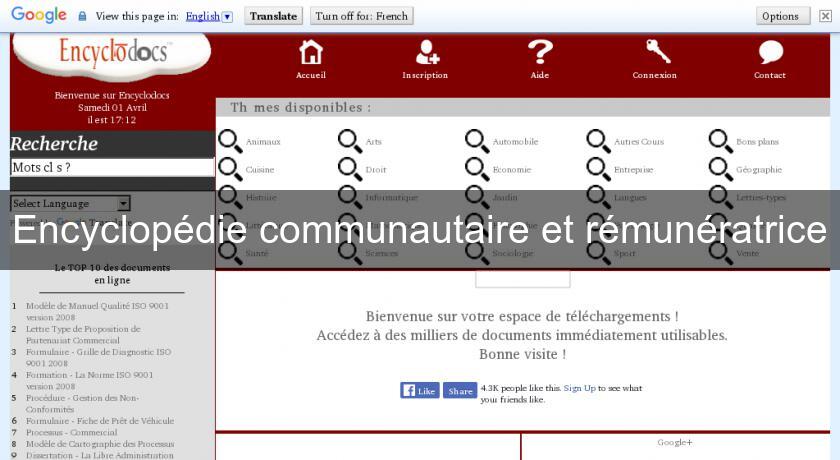
Task: Click magnifier icon next to Entreprise
Action: (598, 170)
